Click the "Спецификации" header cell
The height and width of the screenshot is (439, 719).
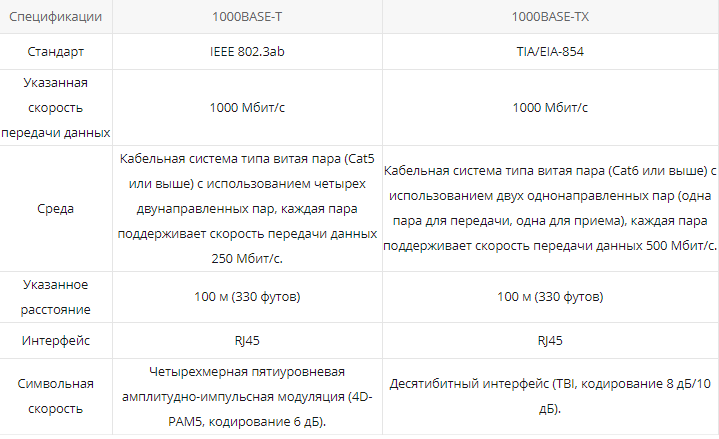tap(55, 17)
